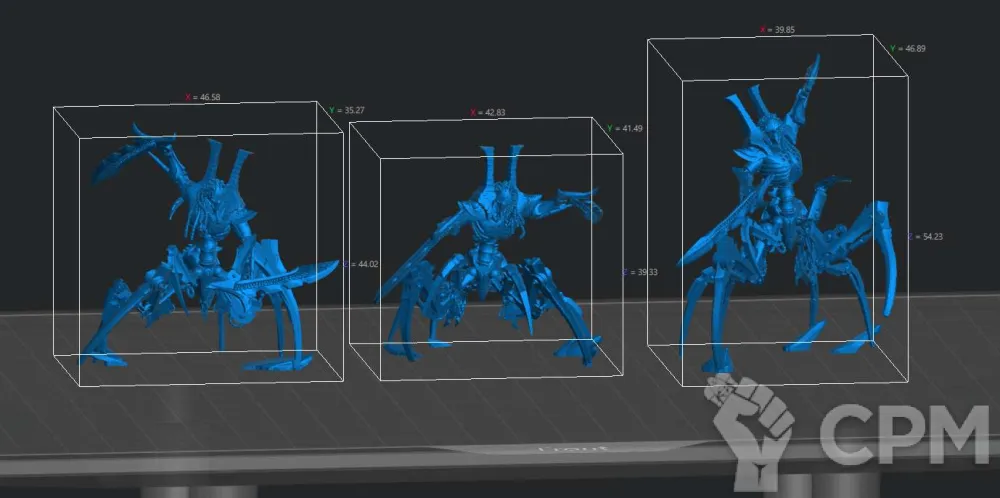Click the middle model's twin back spines
The width and height of the screenshot is (1000, 498).
500,166
